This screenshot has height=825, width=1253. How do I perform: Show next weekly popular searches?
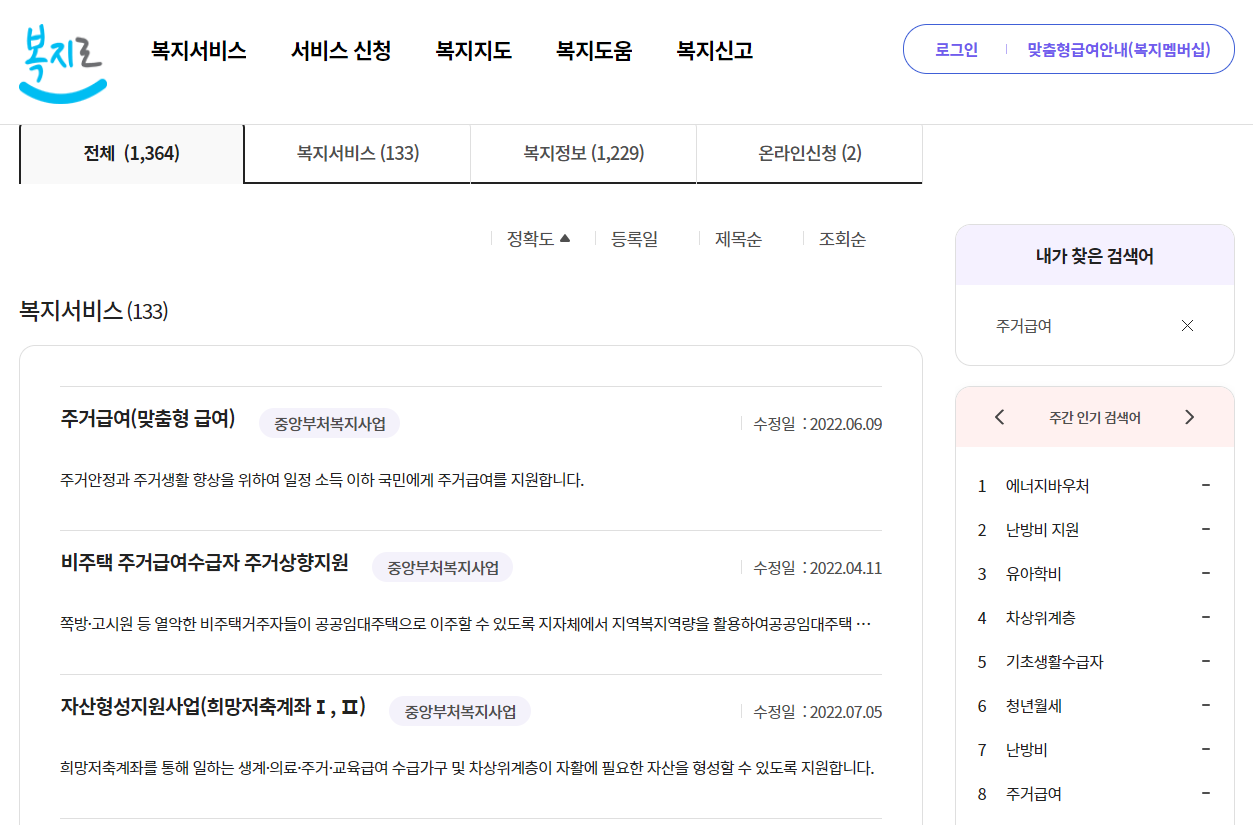click(x=1189, y=417)
